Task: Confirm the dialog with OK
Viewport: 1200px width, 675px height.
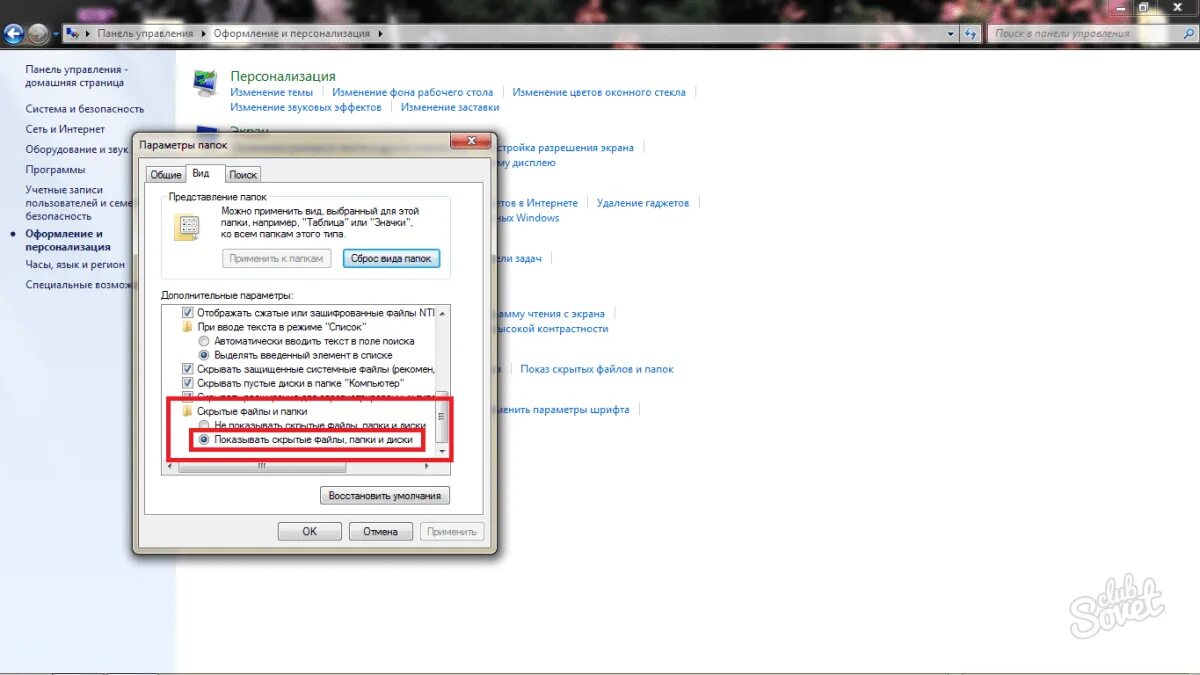Action: point(310,532)
